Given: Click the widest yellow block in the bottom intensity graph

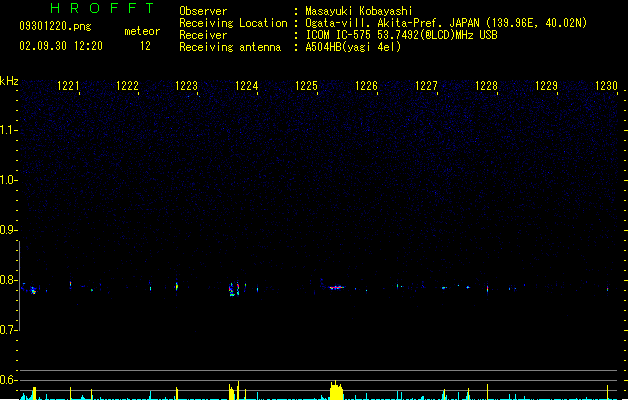Looking at the screenshot, I should click(336, 390).
